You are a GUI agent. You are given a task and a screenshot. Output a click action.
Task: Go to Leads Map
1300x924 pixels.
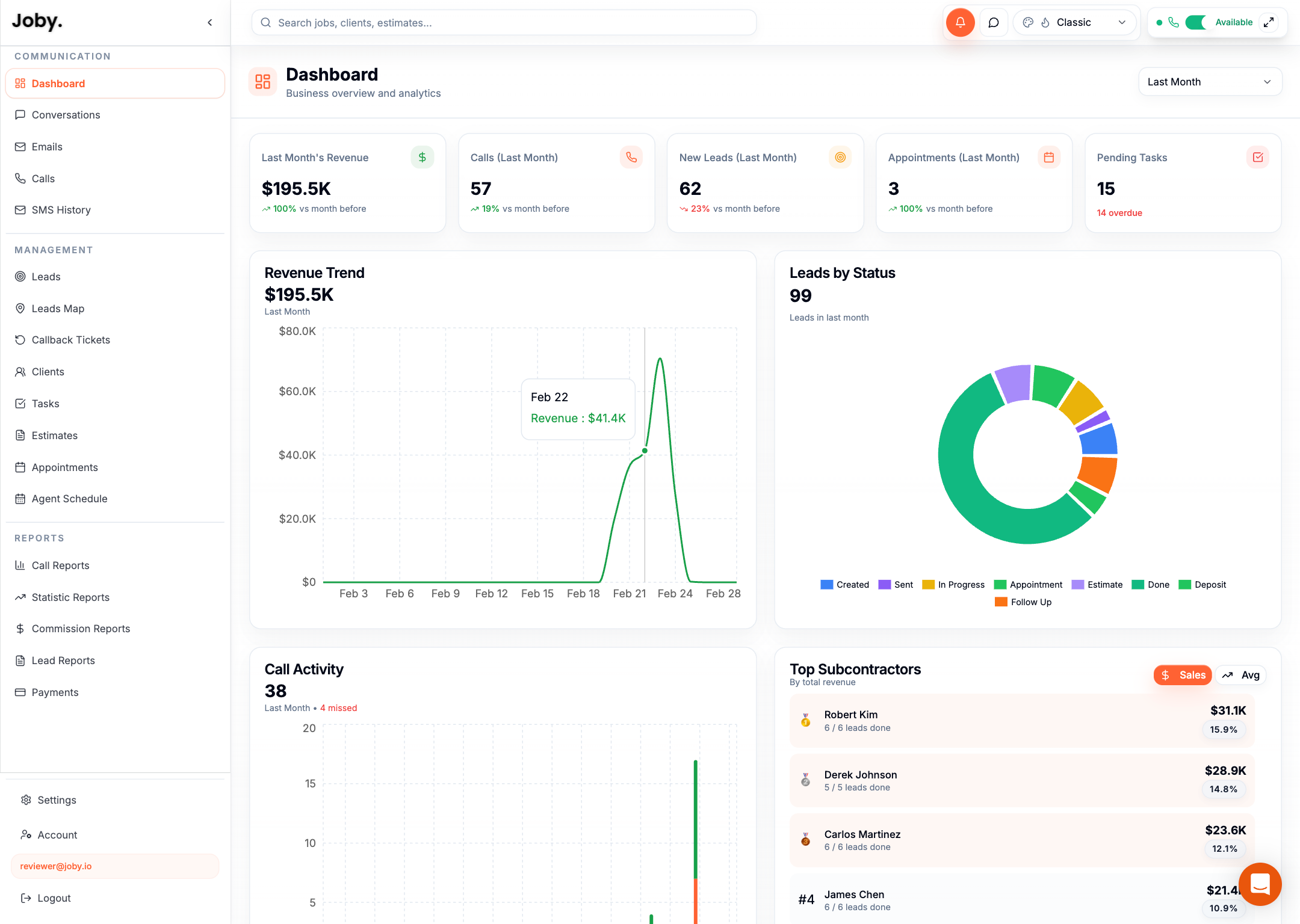[x=115, y=309]
